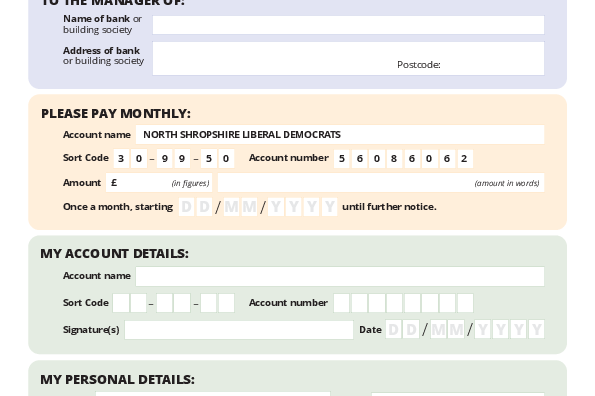The height and width of the screenshot is (396, 595).
Task: Click the first D box of the signature Date
Action: pos(394,329)
